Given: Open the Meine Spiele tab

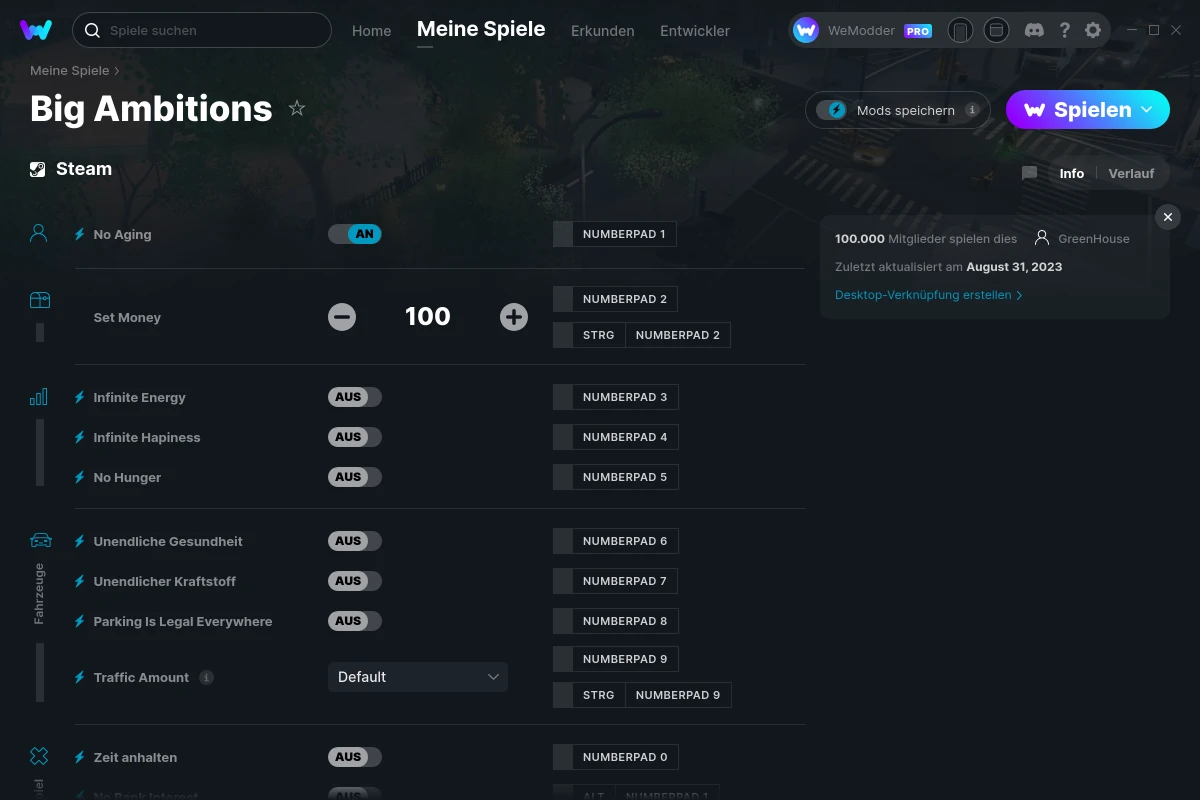Looking at the screenshot, I should pyautogui.click(x=481, y=29).
